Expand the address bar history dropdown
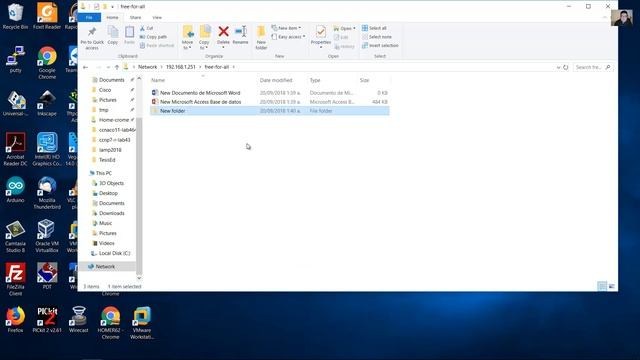 coord(558,67)
